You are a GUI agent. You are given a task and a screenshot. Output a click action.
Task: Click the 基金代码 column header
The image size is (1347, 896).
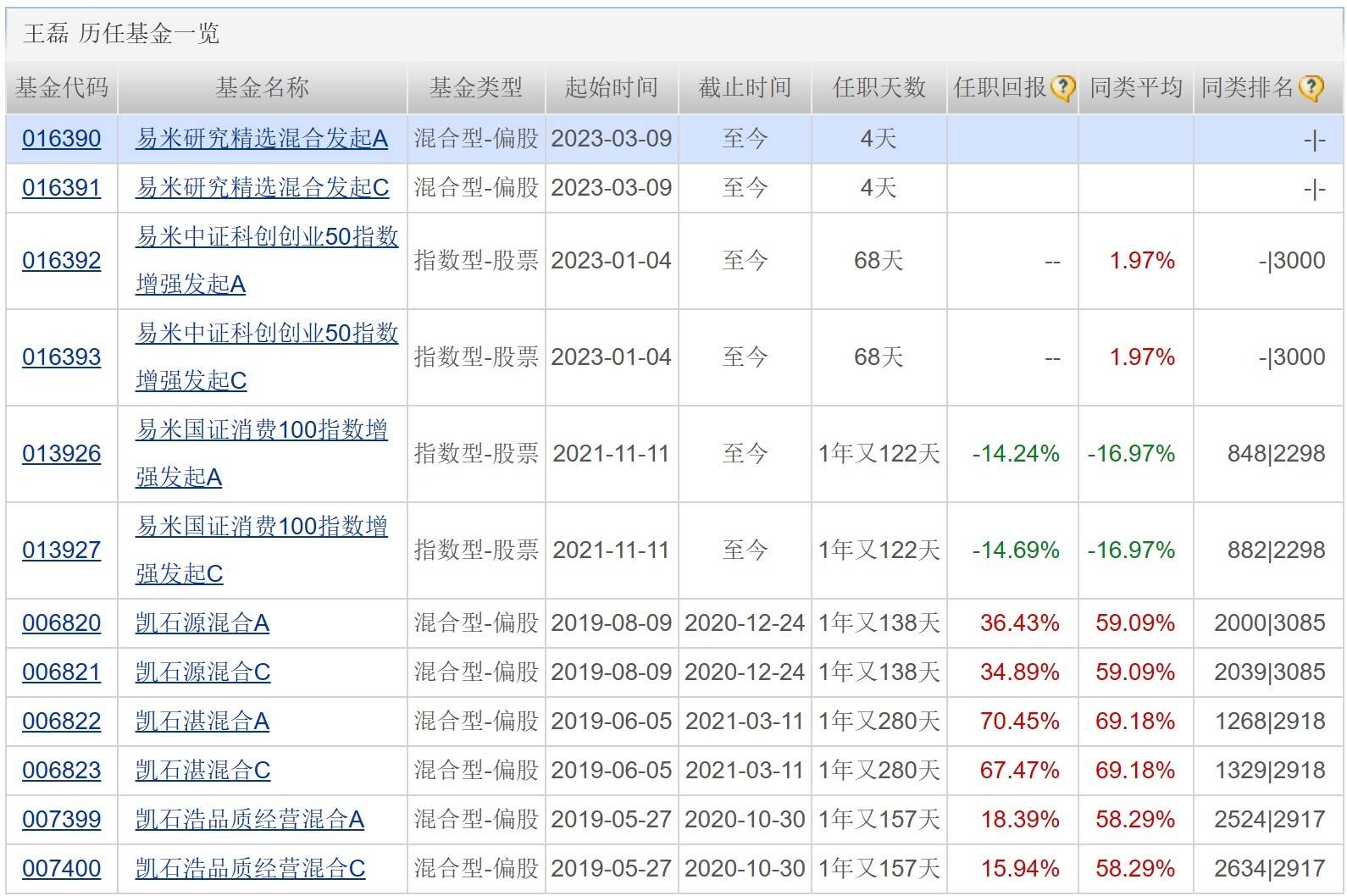pyautogui.click(x=62, y=87)
